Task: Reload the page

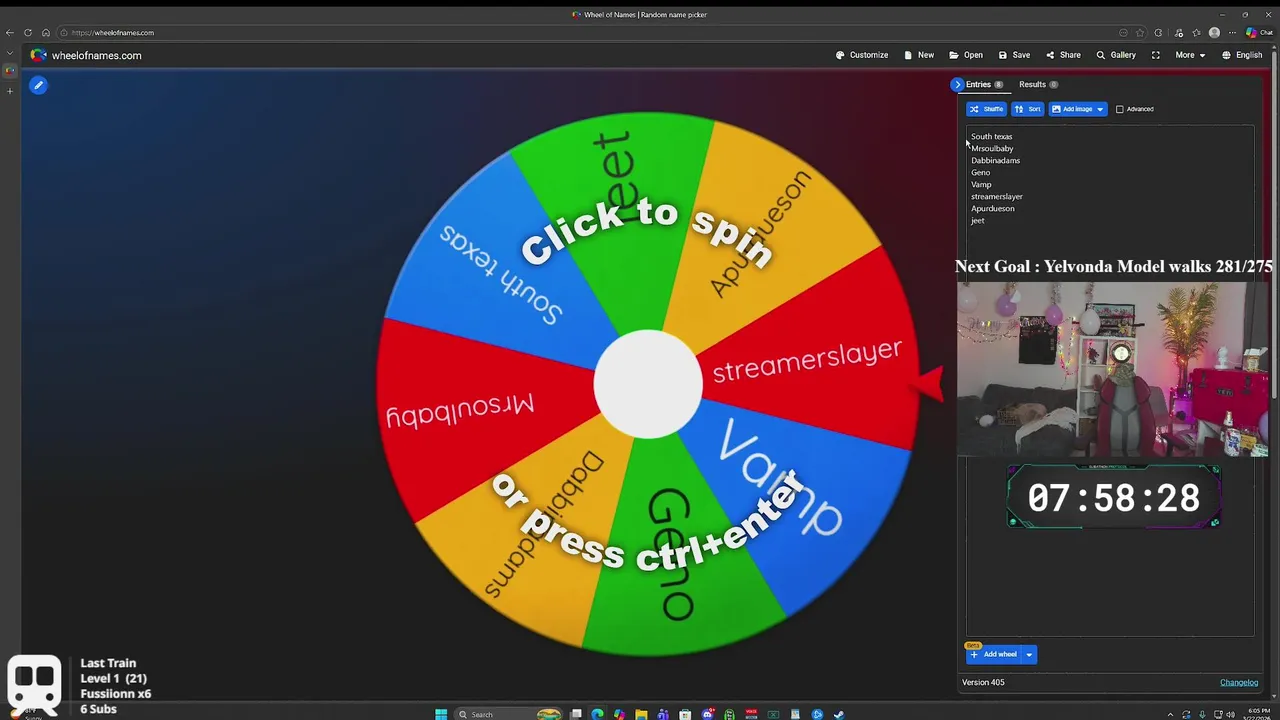Action: [x=28, y=32]
